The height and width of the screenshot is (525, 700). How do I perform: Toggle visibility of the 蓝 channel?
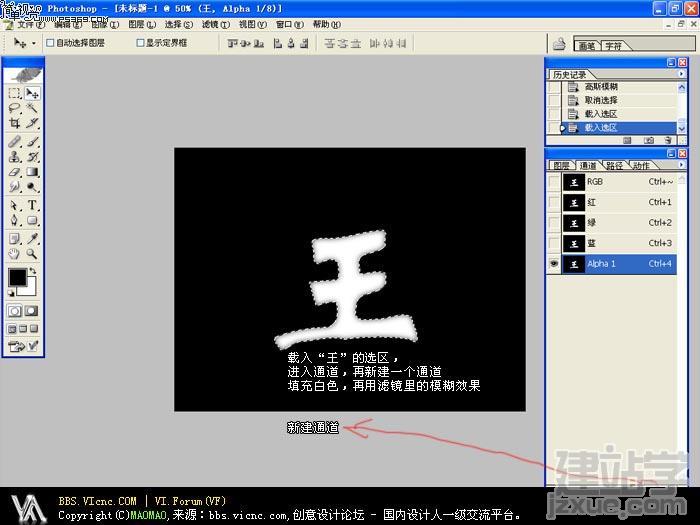[554, 243]
